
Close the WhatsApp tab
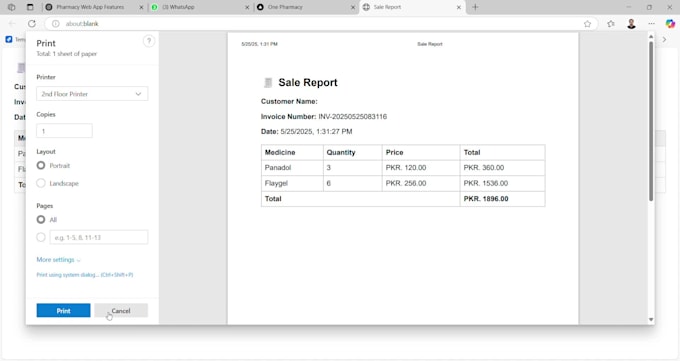(247, 7)
